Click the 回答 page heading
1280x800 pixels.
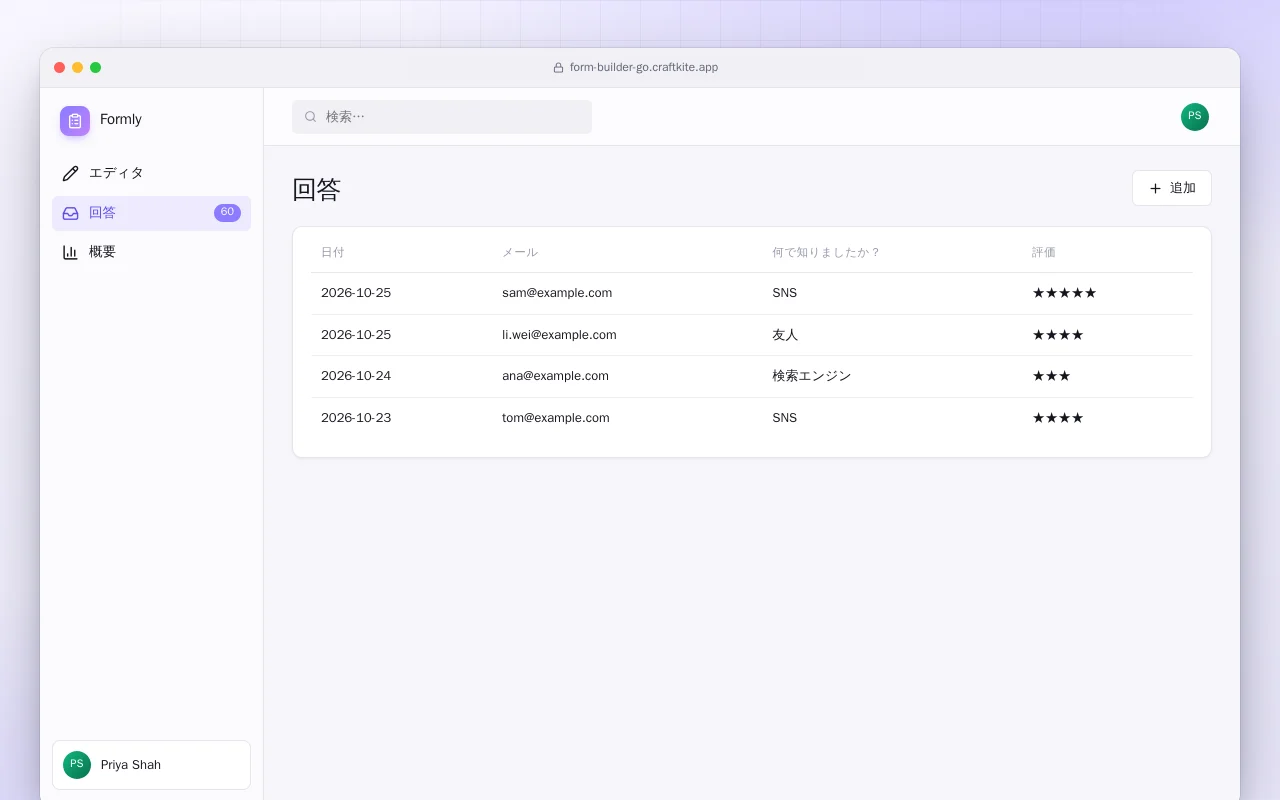tap(316, 189)
